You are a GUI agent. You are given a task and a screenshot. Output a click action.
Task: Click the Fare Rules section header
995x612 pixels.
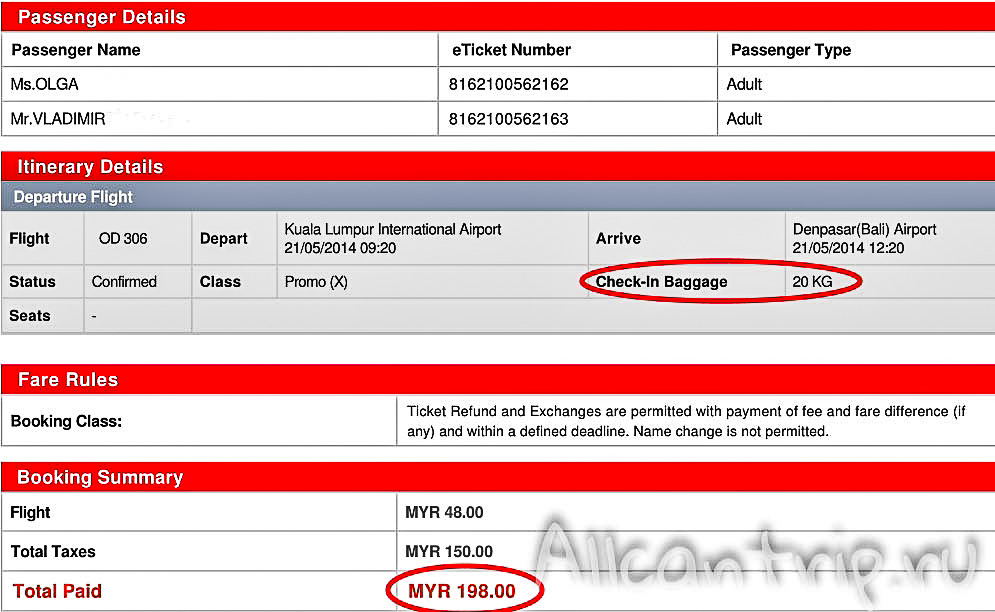(x=68, y=380)
